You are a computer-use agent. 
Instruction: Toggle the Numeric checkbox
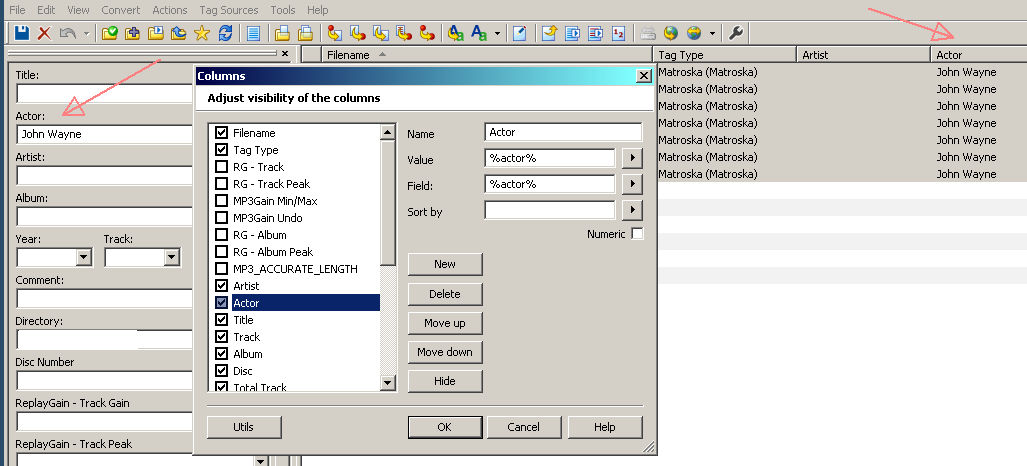point(637,233)
